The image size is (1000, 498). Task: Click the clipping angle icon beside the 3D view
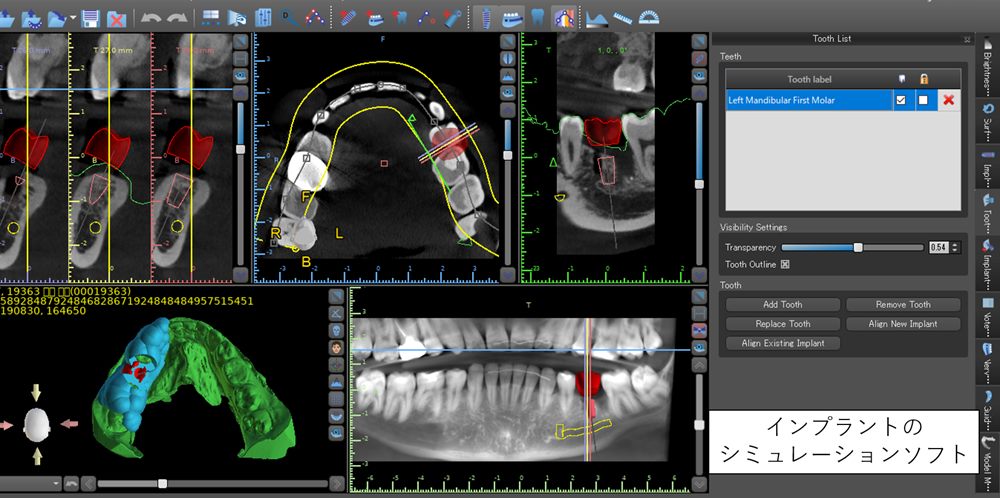337,313
